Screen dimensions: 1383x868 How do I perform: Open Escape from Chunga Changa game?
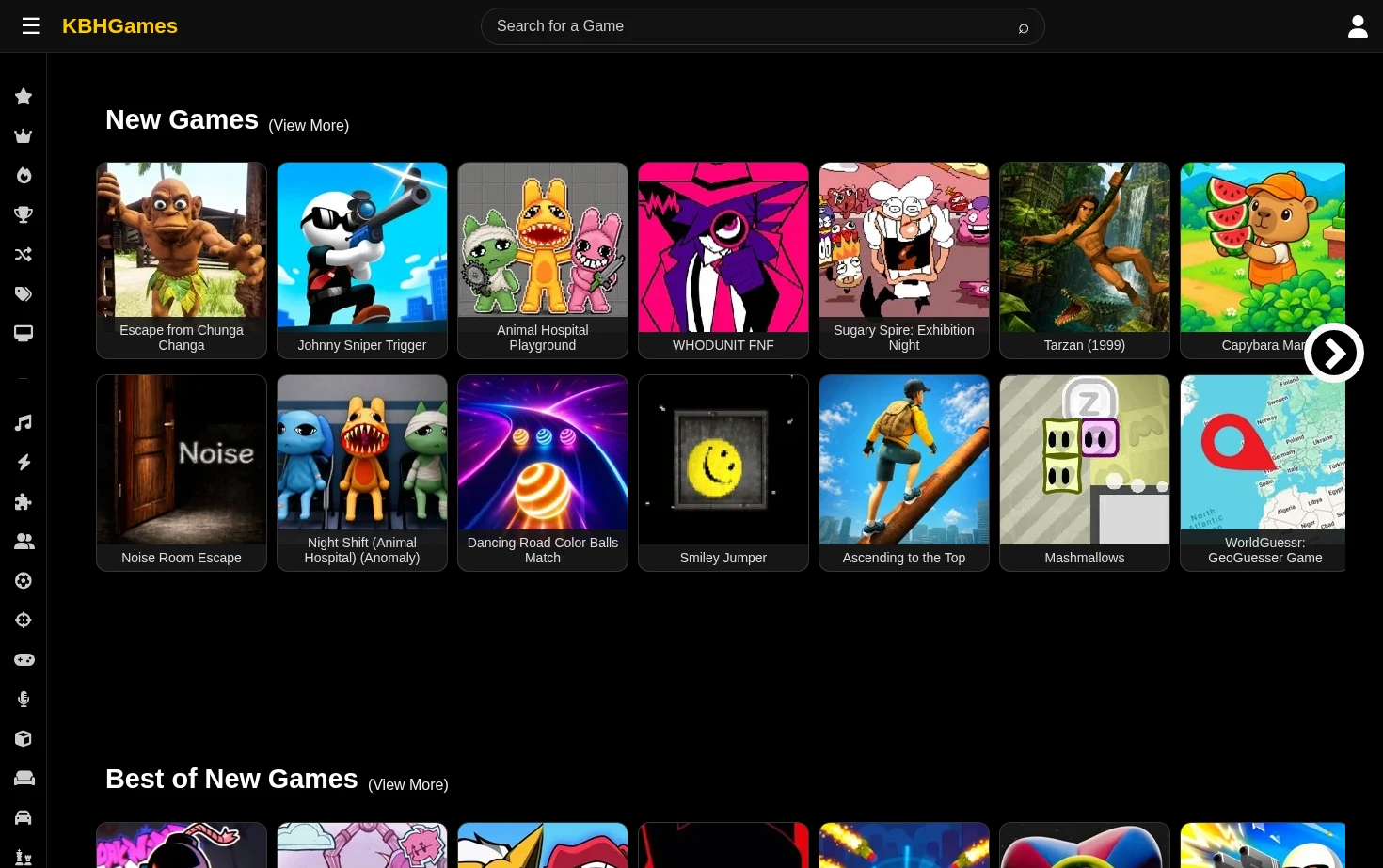coord(182,260)
